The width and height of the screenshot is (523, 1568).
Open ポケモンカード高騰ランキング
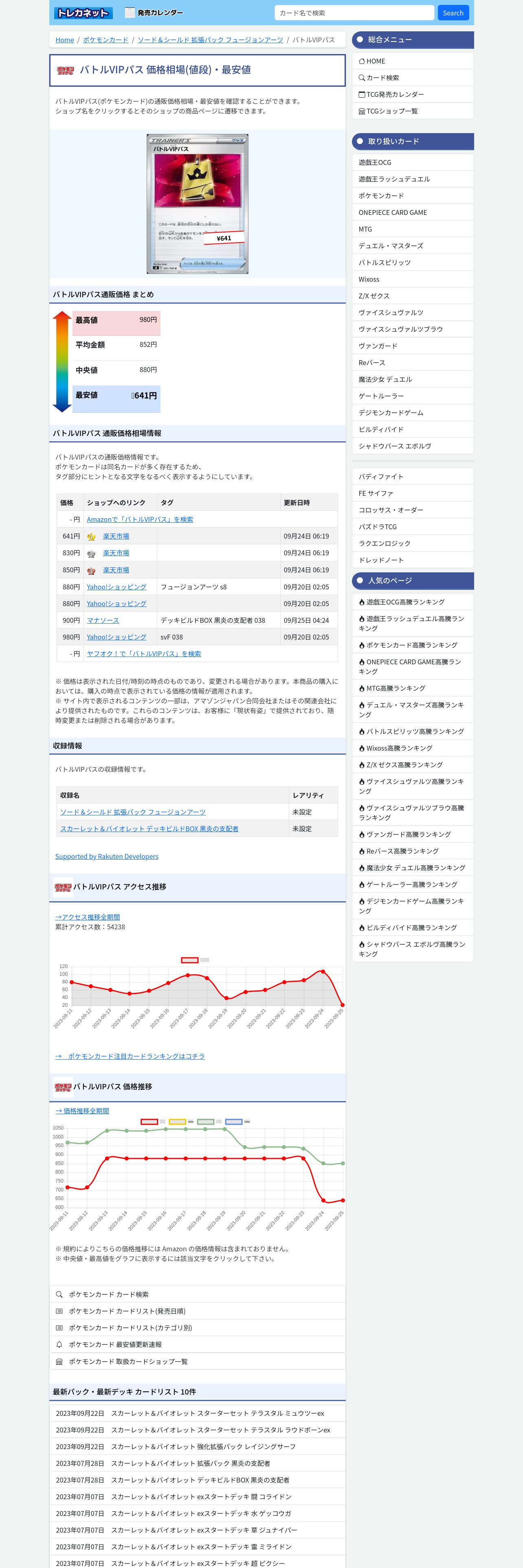[413, 645]
